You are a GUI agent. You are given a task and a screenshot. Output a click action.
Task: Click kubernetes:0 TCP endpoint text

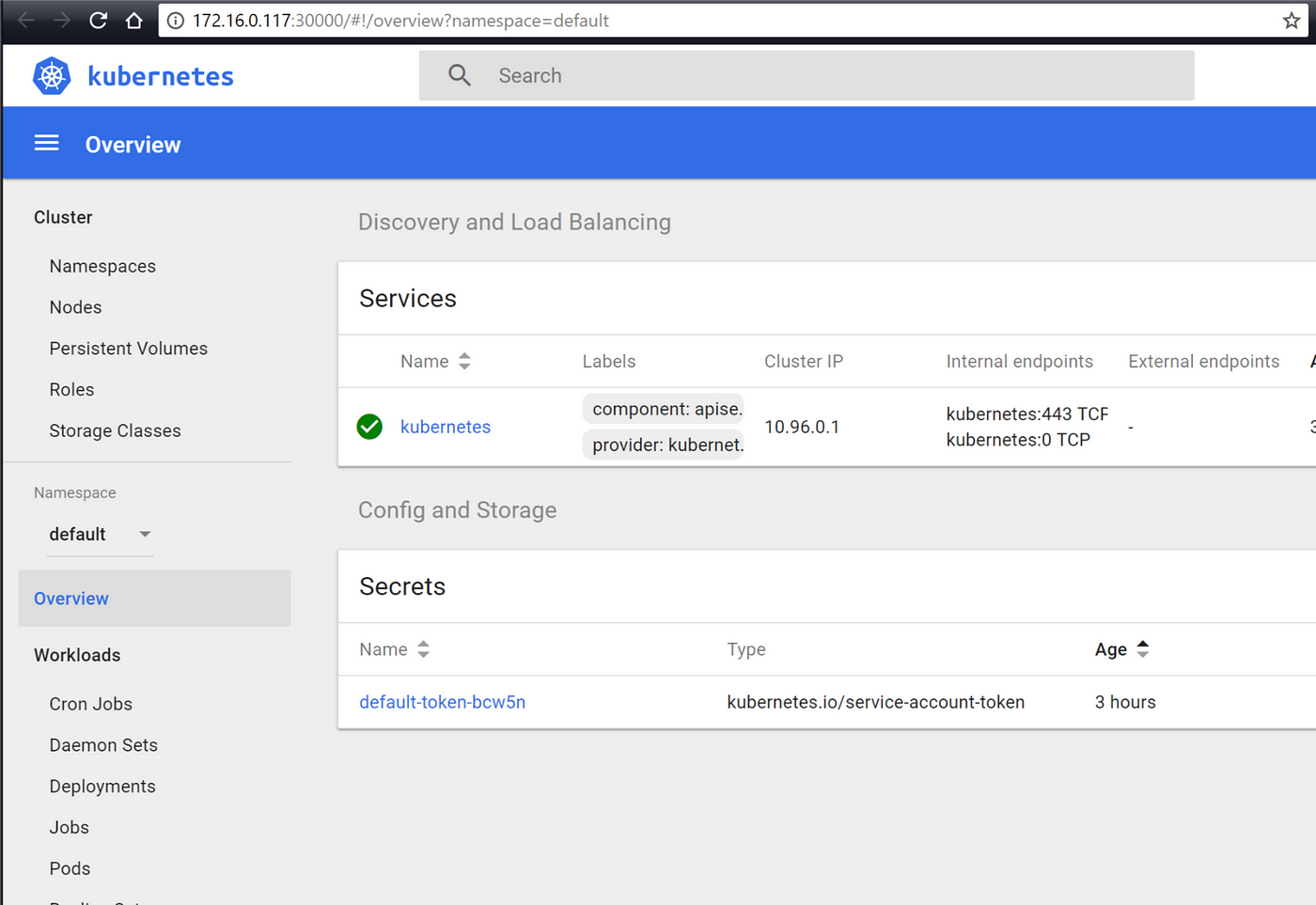tap(1018, 440)
